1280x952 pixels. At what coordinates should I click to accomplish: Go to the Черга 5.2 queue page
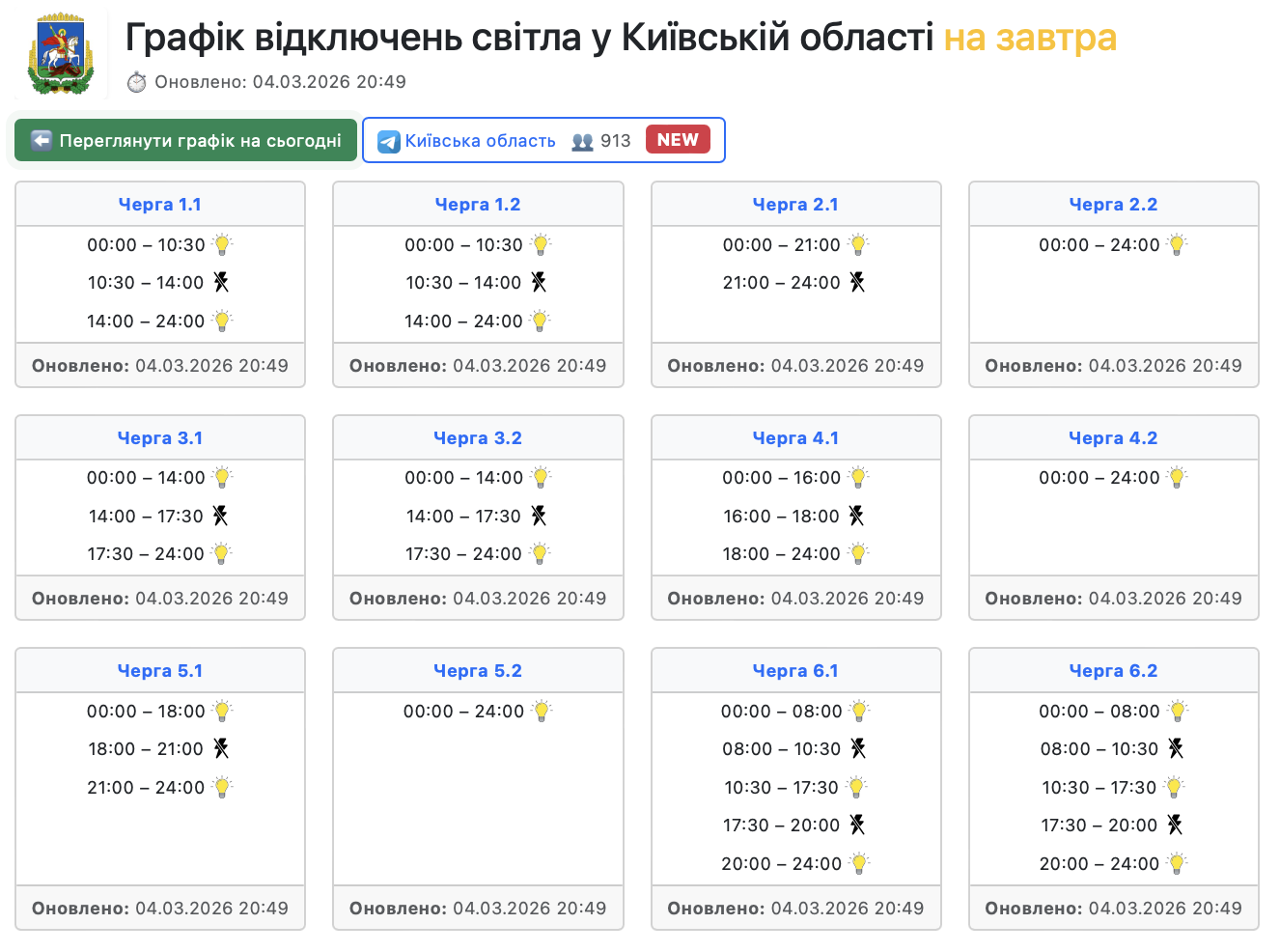pyautogui.click(x=478, y=671)
